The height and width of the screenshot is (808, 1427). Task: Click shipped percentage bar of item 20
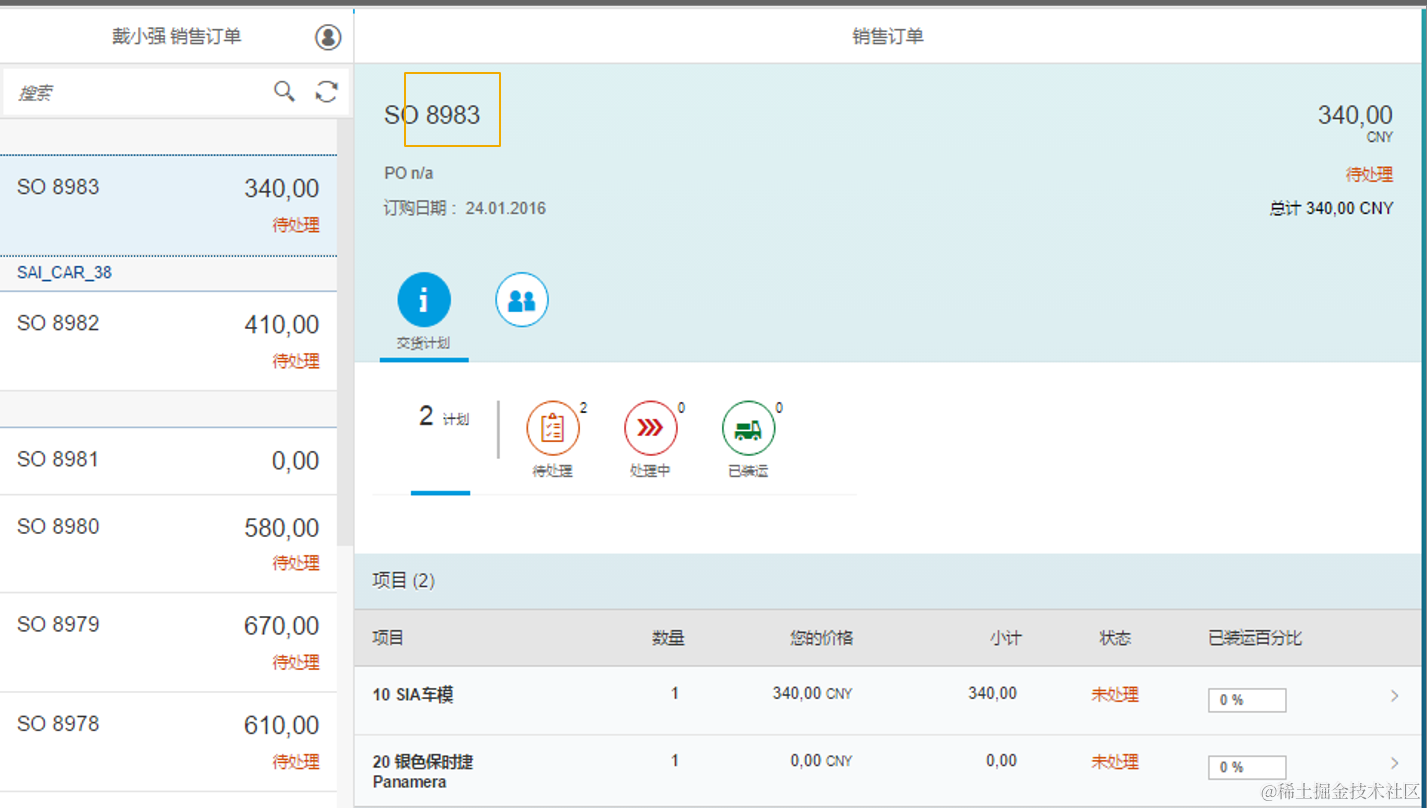coord(1247,767)
